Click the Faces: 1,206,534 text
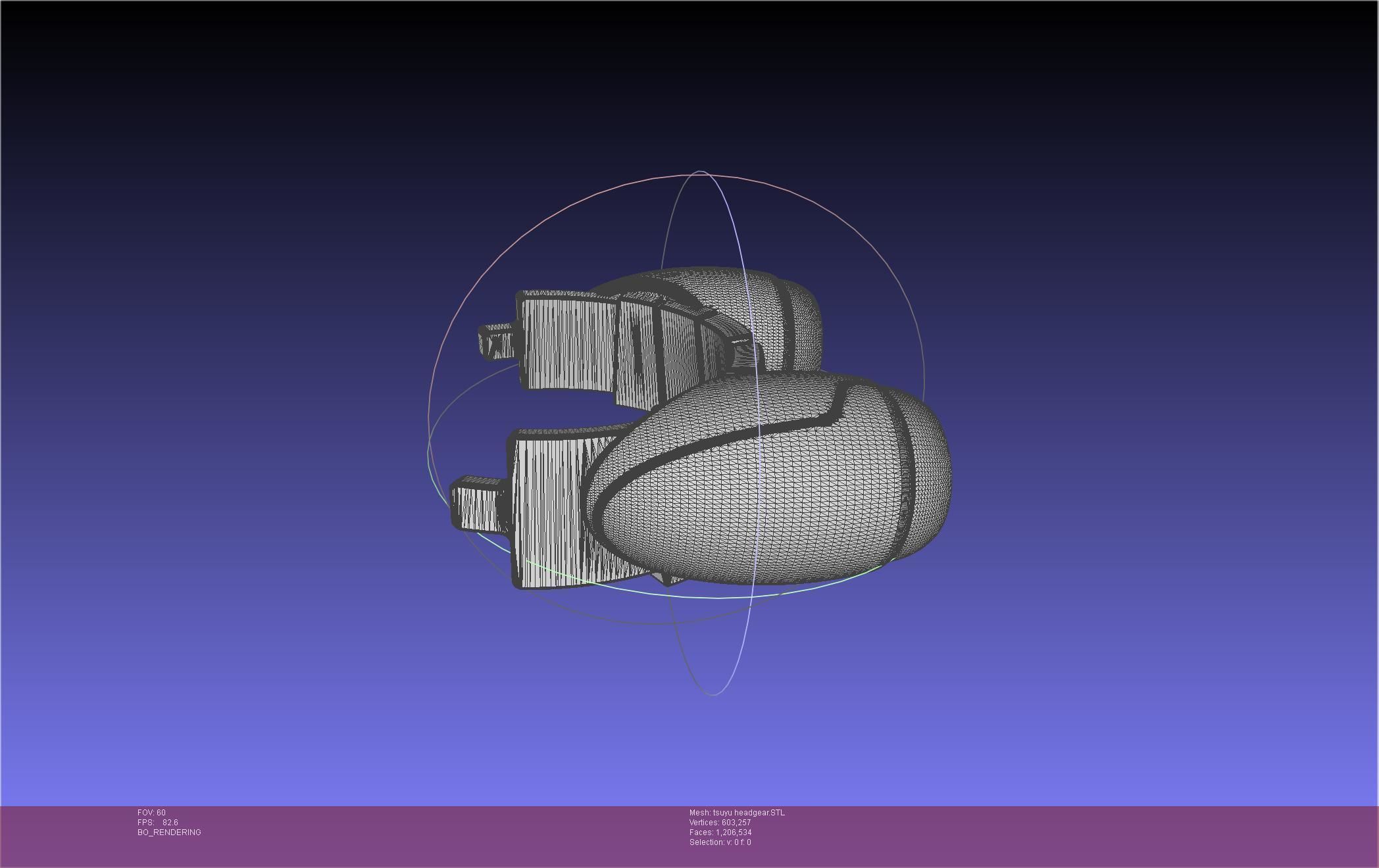1379x868 pixels. (720, 832)
